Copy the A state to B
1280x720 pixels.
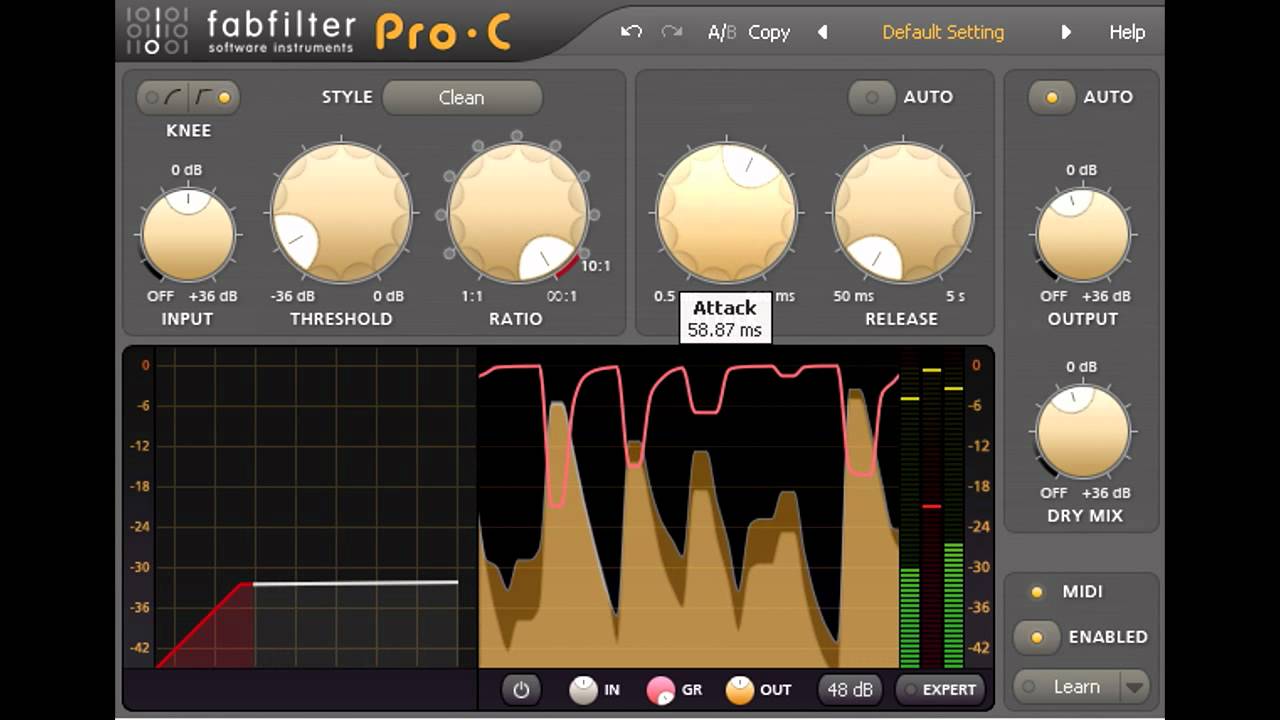coord(769,32)
